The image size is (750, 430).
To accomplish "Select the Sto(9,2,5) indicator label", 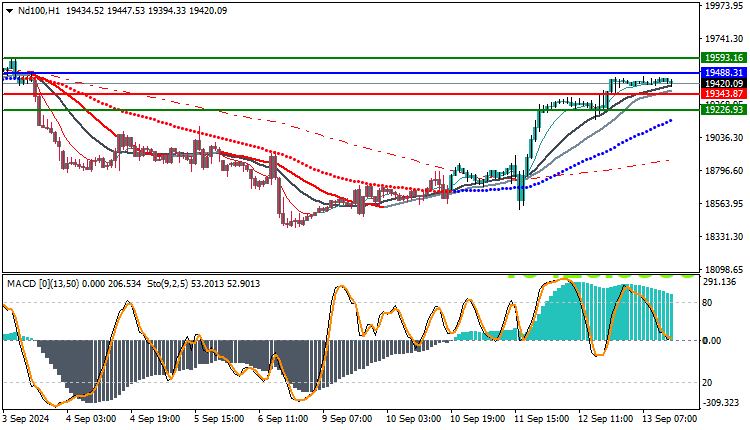I will pyautogui.click(x=167, y=284).
